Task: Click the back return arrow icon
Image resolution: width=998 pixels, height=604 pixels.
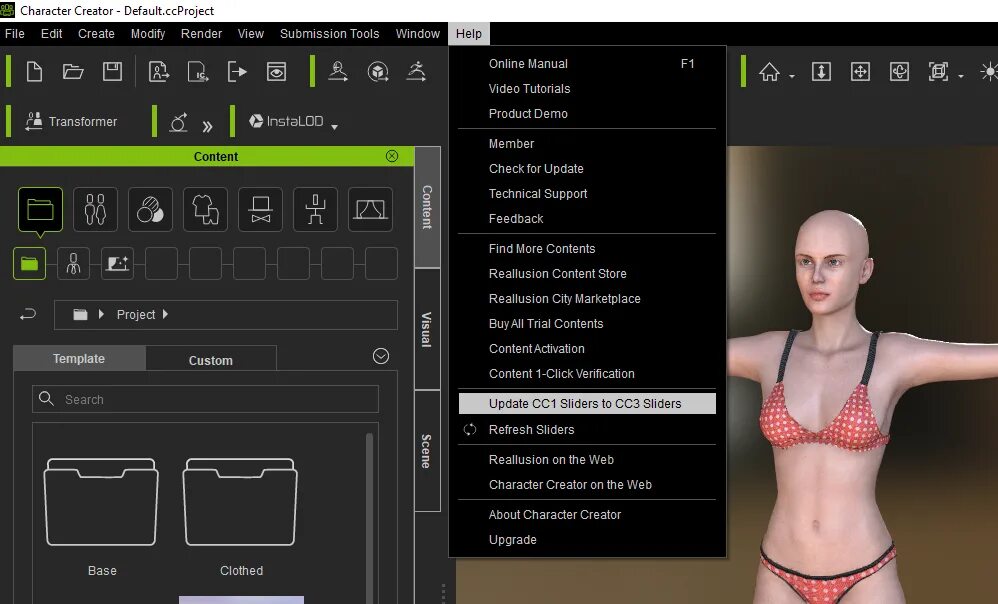Action: 28,314
